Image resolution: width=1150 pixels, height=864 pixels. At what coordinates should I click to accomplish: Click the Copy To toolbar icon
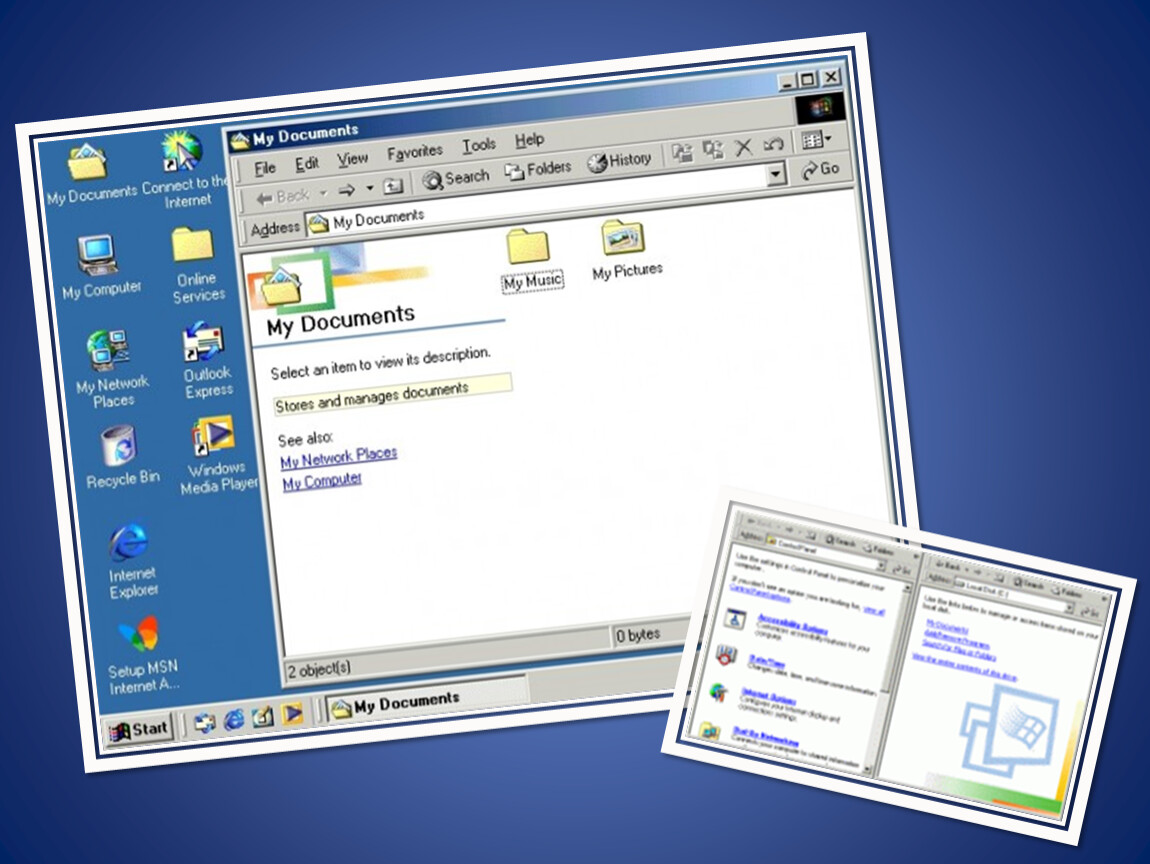point(713,150)
